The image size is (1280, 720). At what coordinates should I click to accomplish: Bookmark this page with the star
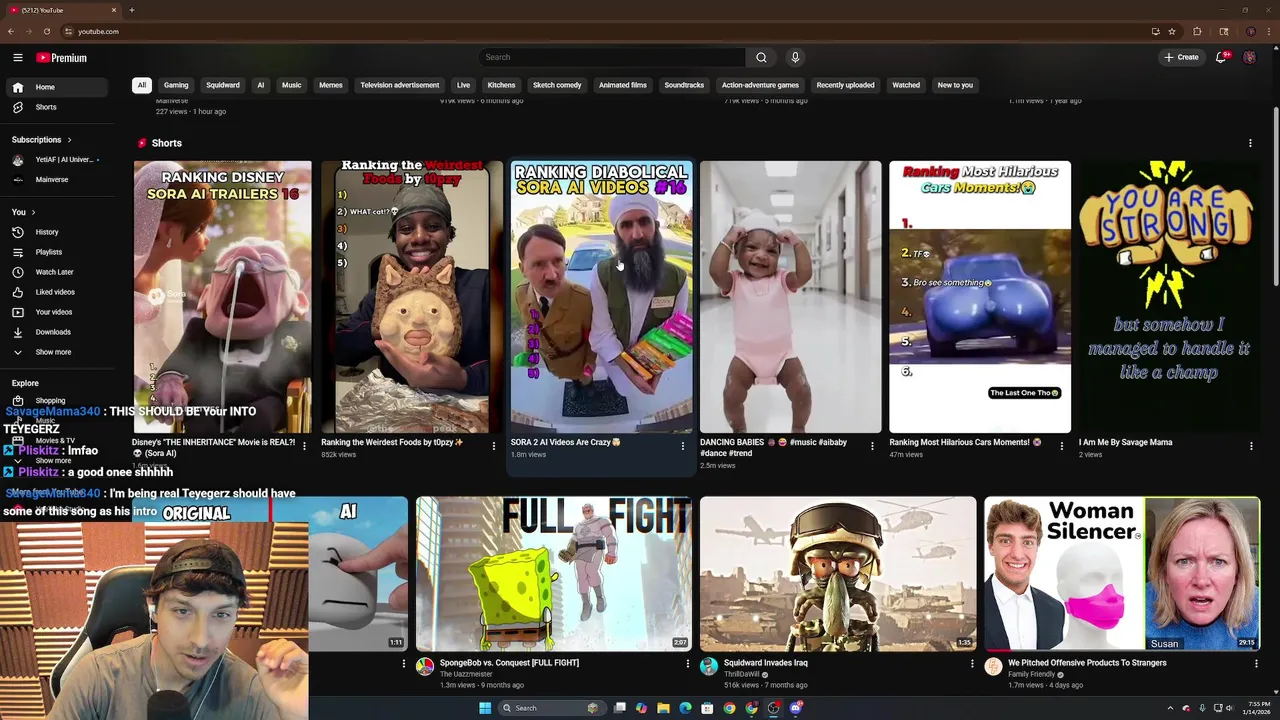tap(1171, 31)
